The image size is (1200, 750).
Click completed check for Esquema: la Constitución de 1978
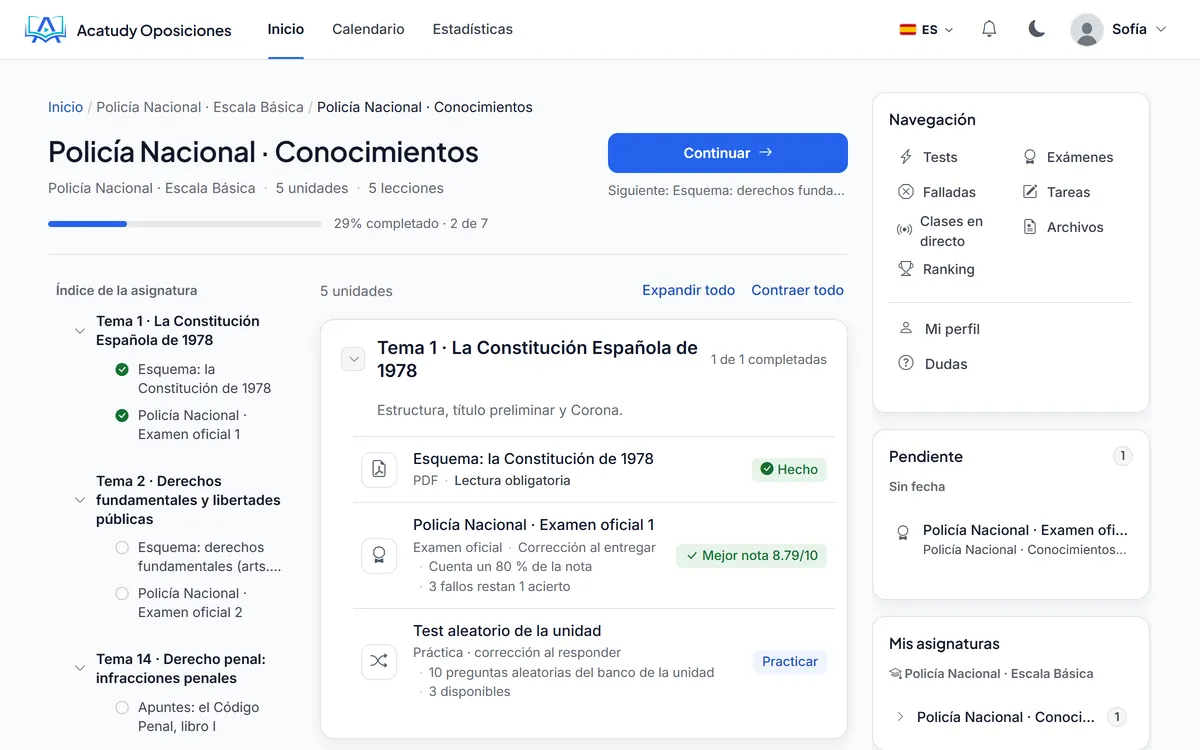coord(122,370)
